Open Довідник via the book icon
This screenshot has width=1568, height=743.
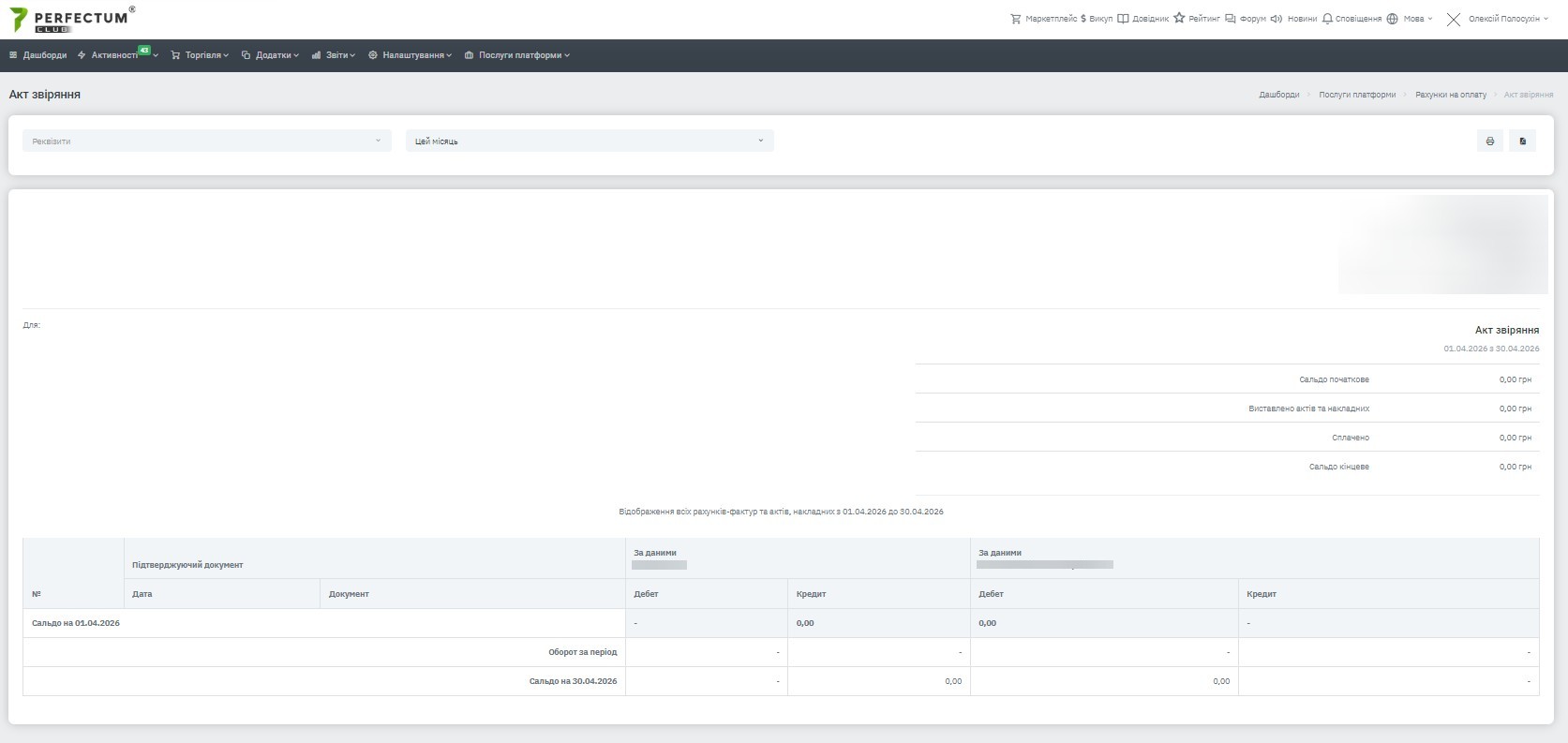(1123, 19)
